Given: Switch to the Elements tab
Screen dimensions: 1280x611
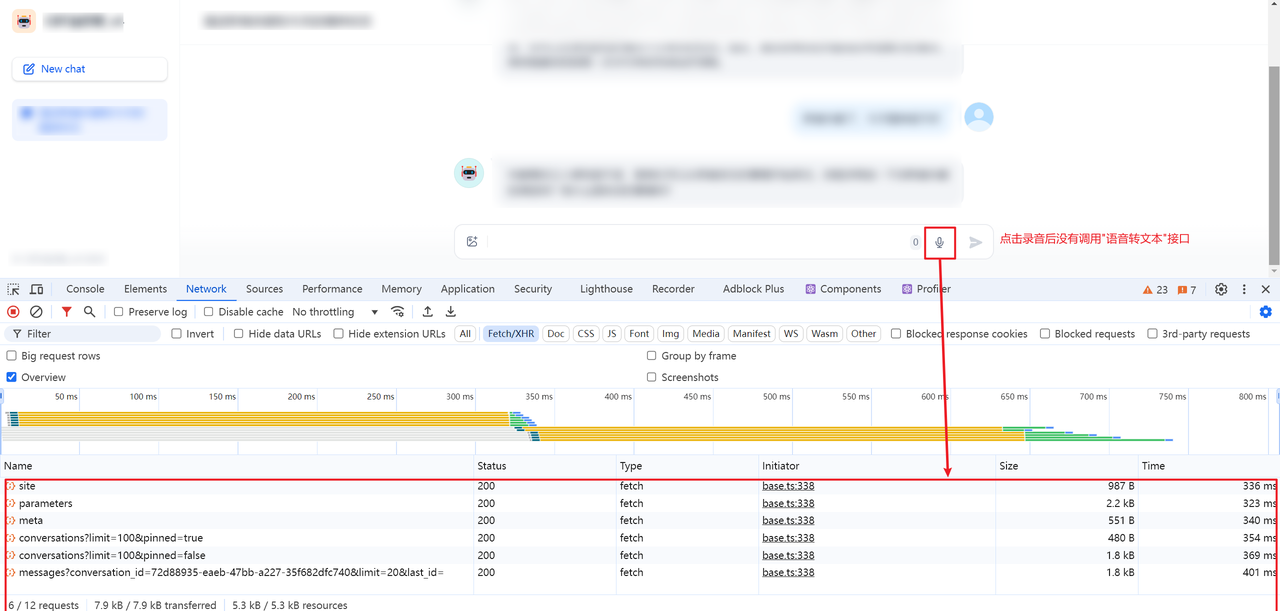Looking at the screenshot, I should [146, 289].
